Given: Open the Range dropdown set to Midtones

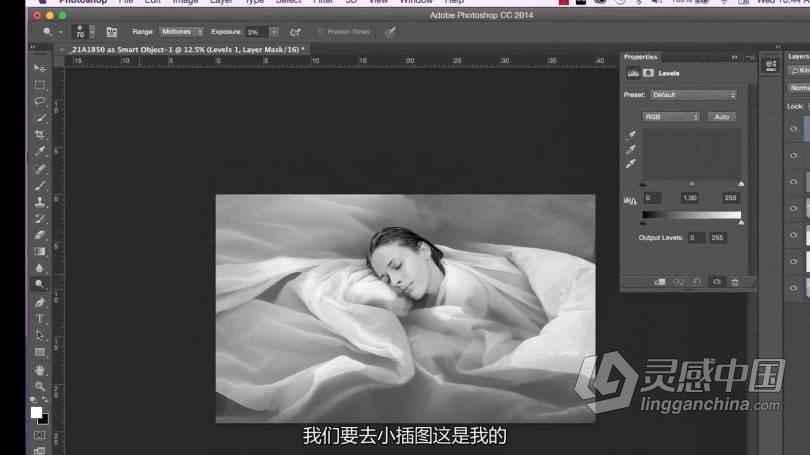Looking at the screenshot, I should click(181, 32).
